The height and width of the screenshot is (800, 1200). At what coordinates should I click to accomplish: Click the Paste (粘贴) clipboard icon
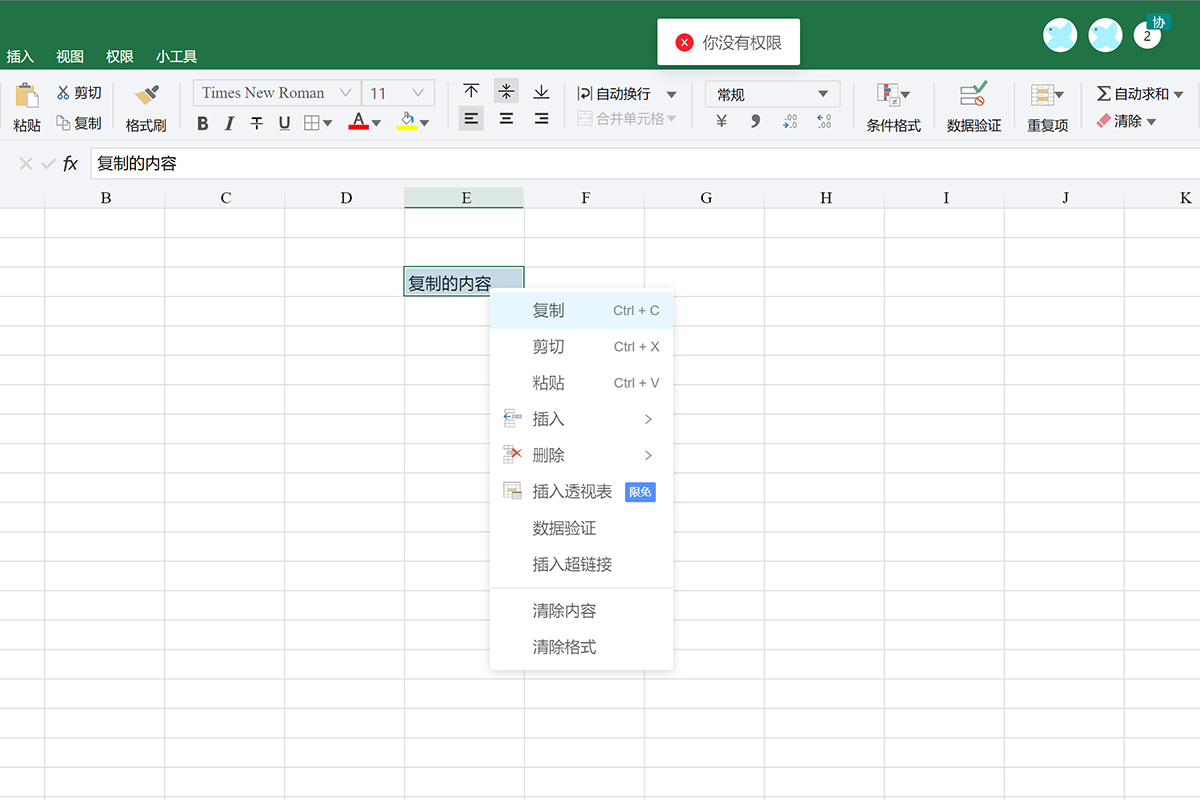(27, 96)
